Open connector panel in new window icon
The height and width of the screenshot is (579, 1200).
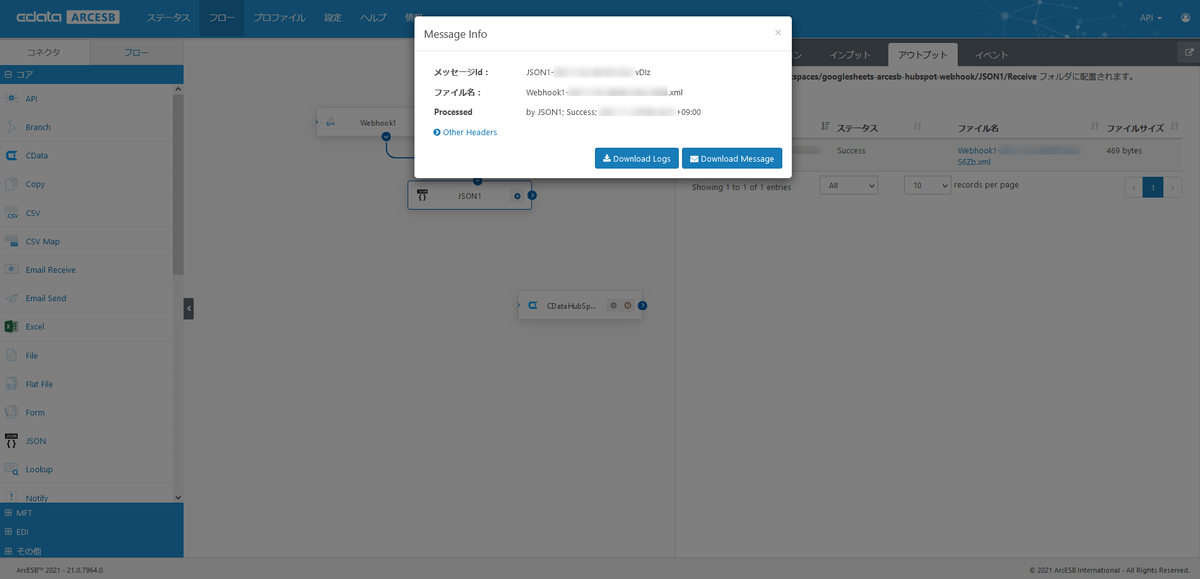[x=1188, y=52]
